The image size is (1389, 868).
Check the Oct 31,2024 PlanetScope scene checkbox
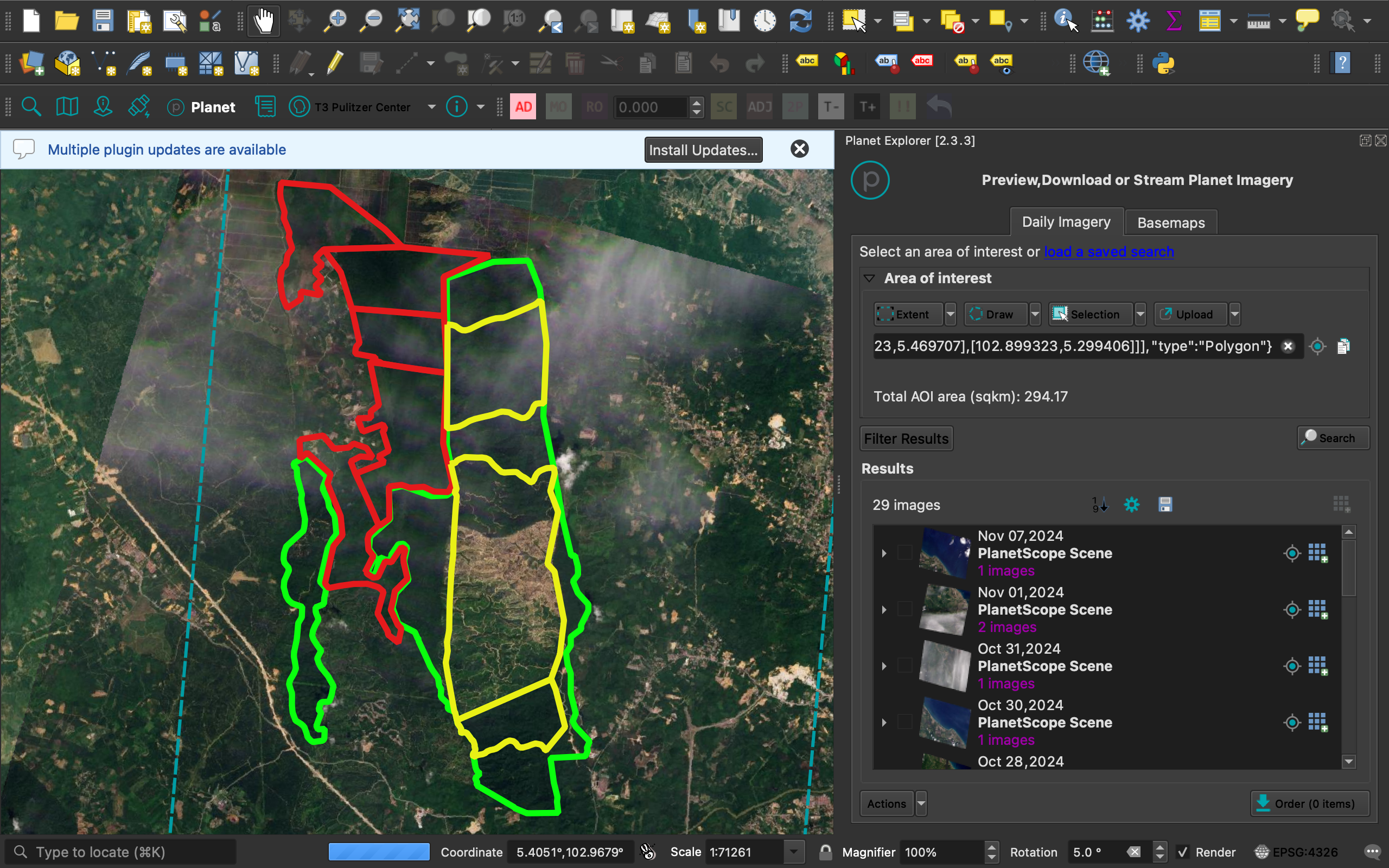tap(904, 666)
